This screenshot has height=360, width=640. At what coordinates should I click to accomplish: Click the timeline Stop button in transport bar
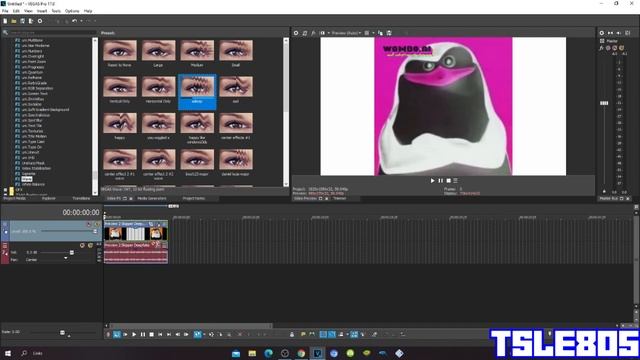tap(151, 334)
